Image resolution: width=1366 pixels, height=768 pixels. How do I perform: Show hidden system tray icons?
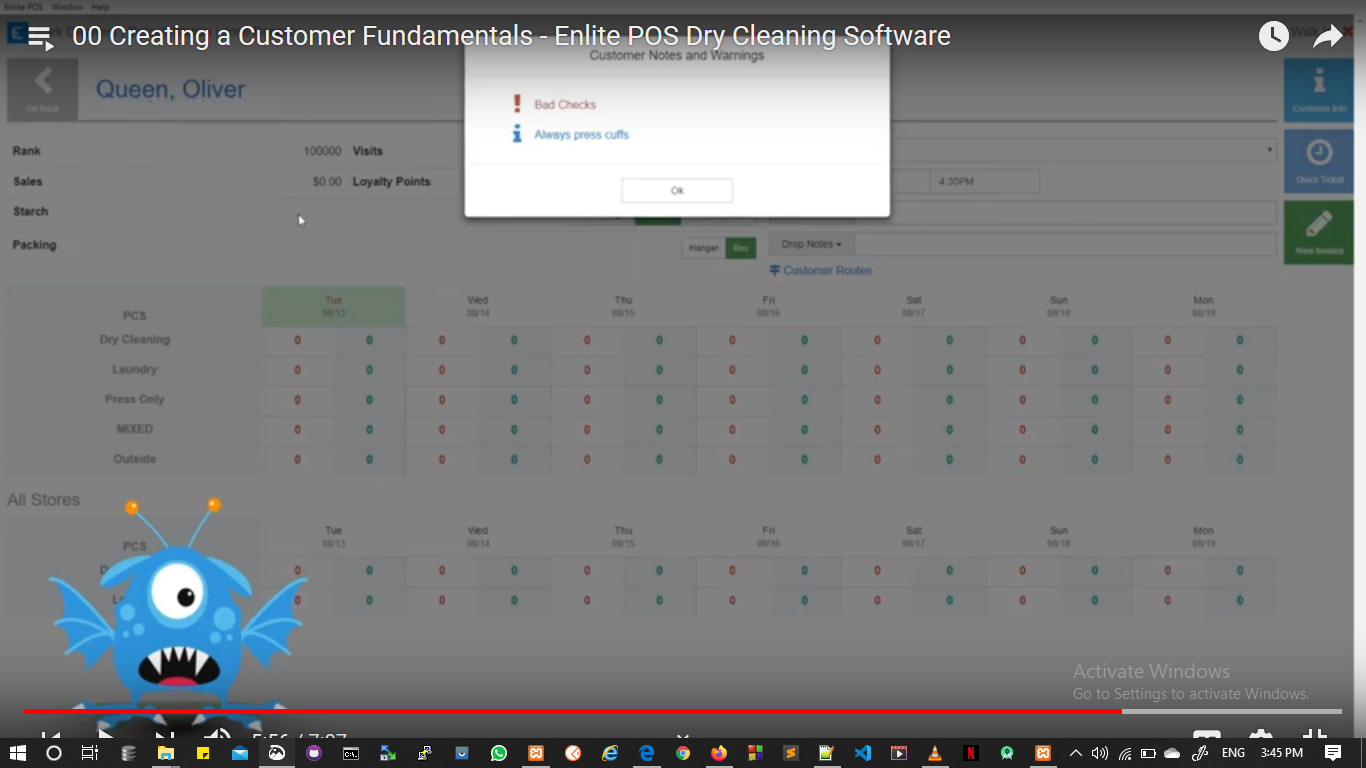[1076, 753]
